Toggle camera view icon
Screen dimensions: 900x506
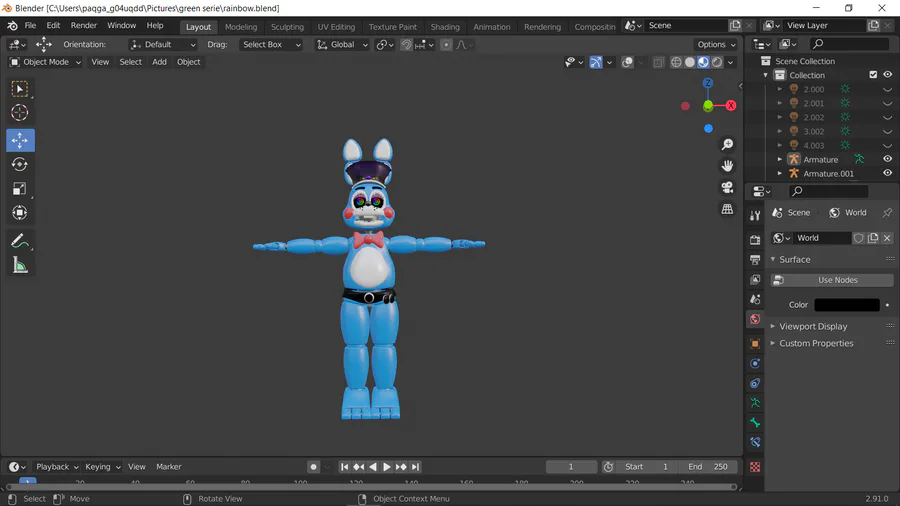pos(727,188)
